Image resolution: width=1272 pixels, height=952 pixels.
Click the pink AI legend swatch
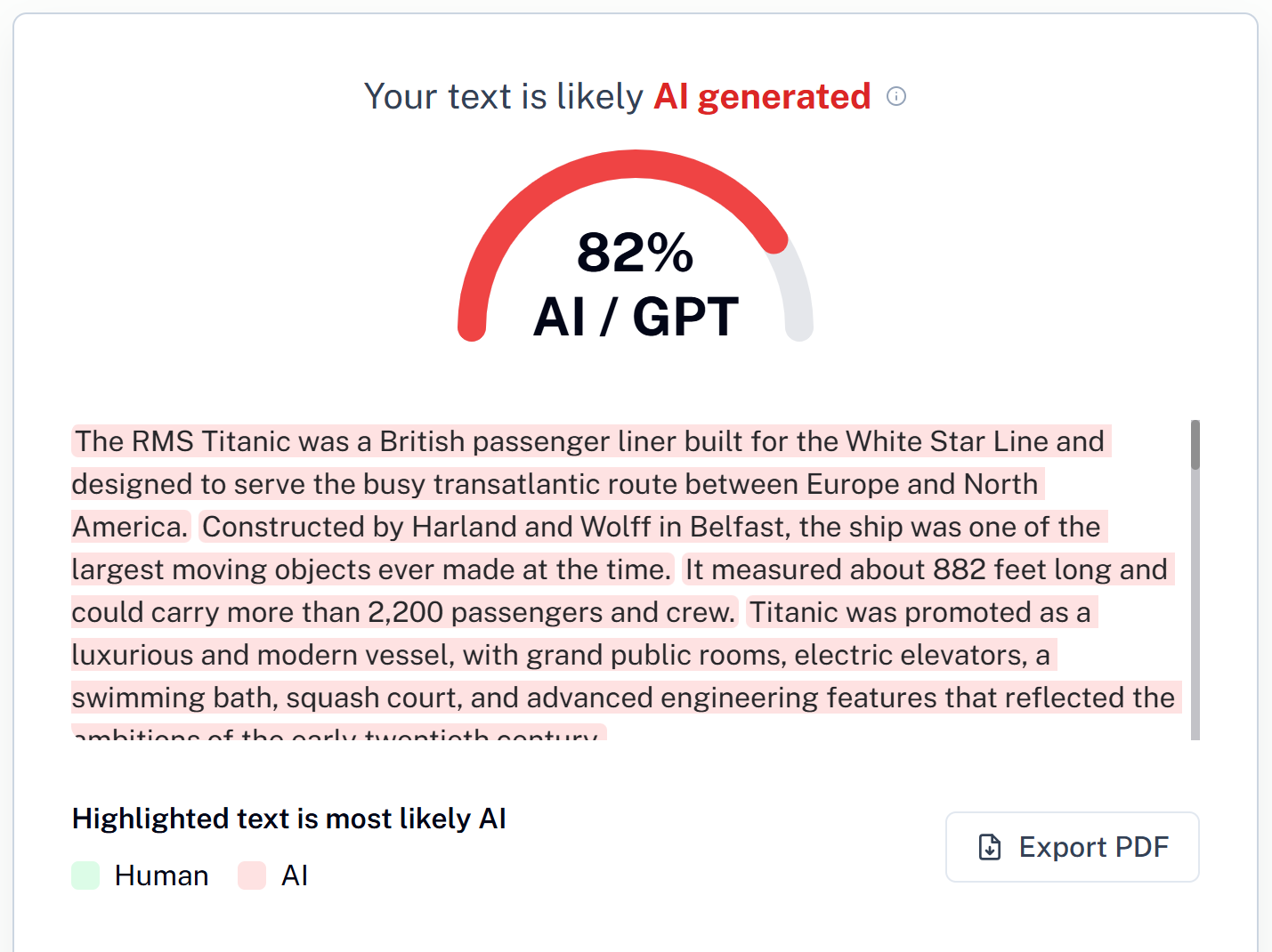[252, 875]
